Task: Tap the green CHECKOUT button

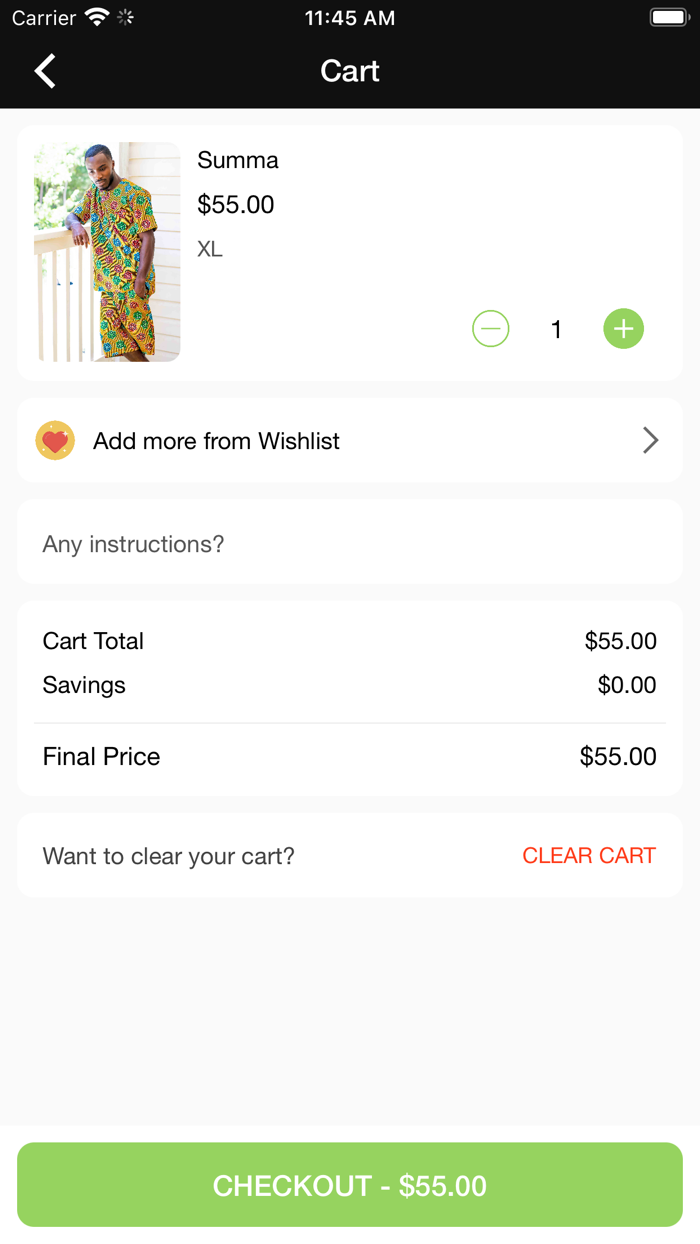Action: (x=350, y=1185)
